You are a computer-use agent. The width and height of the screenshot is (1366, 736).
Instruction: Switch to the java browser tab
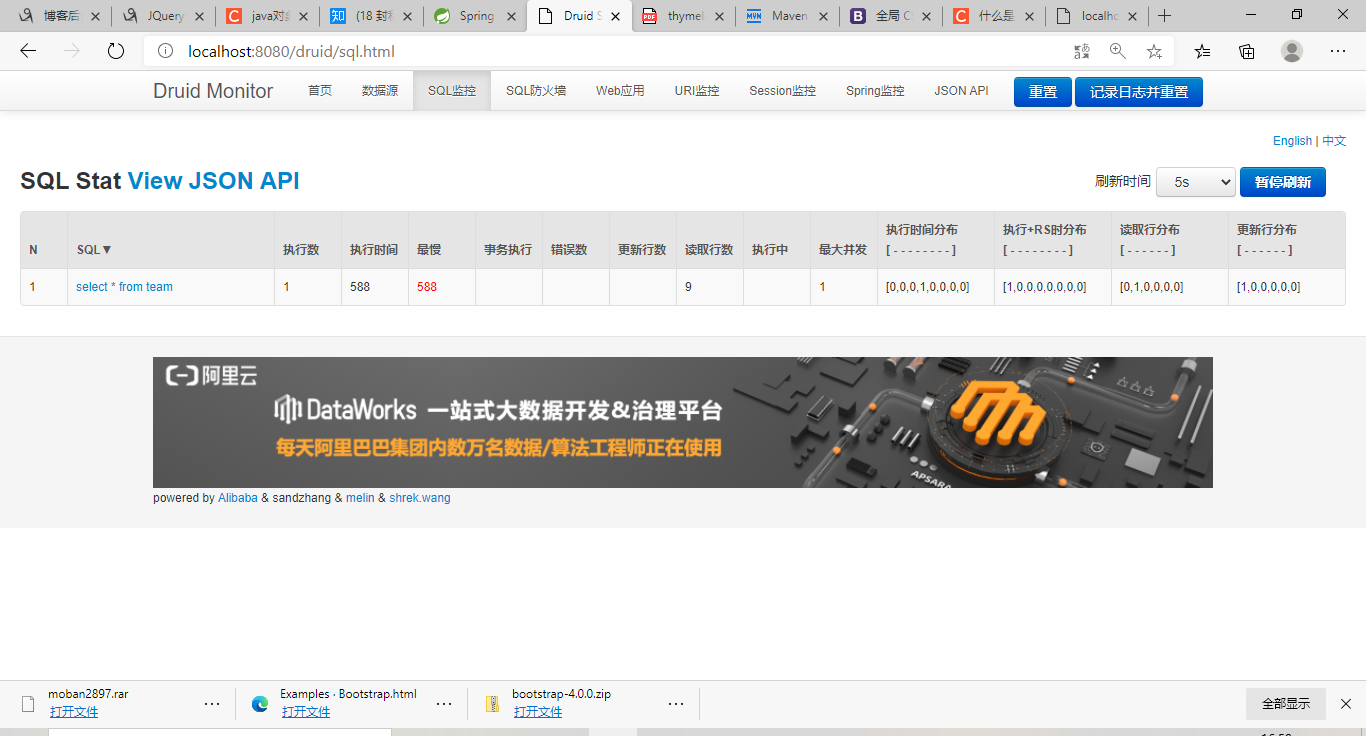pyautogui.click(x=267, y=16)
